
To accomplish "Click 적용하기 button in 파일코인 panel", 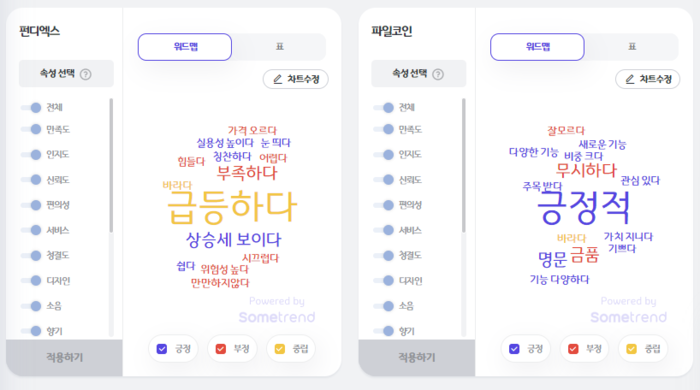I will pyautogui.click(x=417, y=357).
